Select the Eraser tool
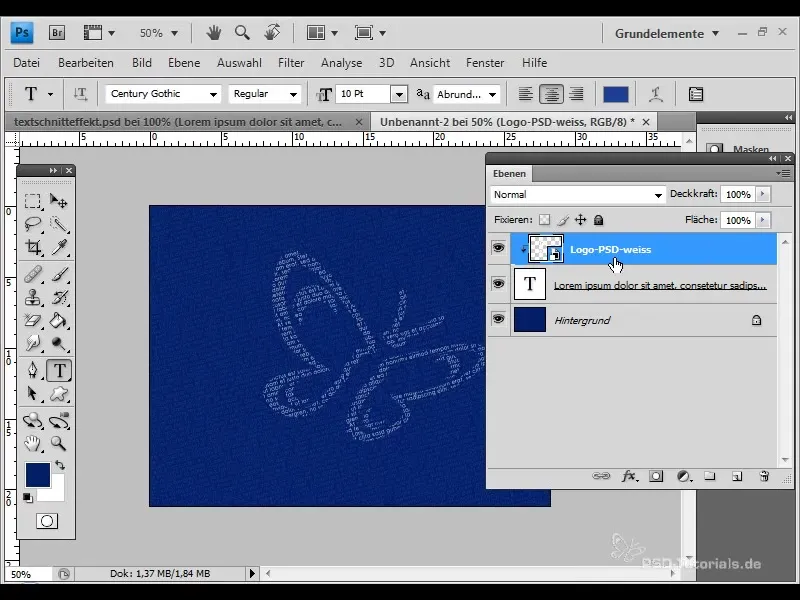The image size is (800, 600). pos(33,320)
